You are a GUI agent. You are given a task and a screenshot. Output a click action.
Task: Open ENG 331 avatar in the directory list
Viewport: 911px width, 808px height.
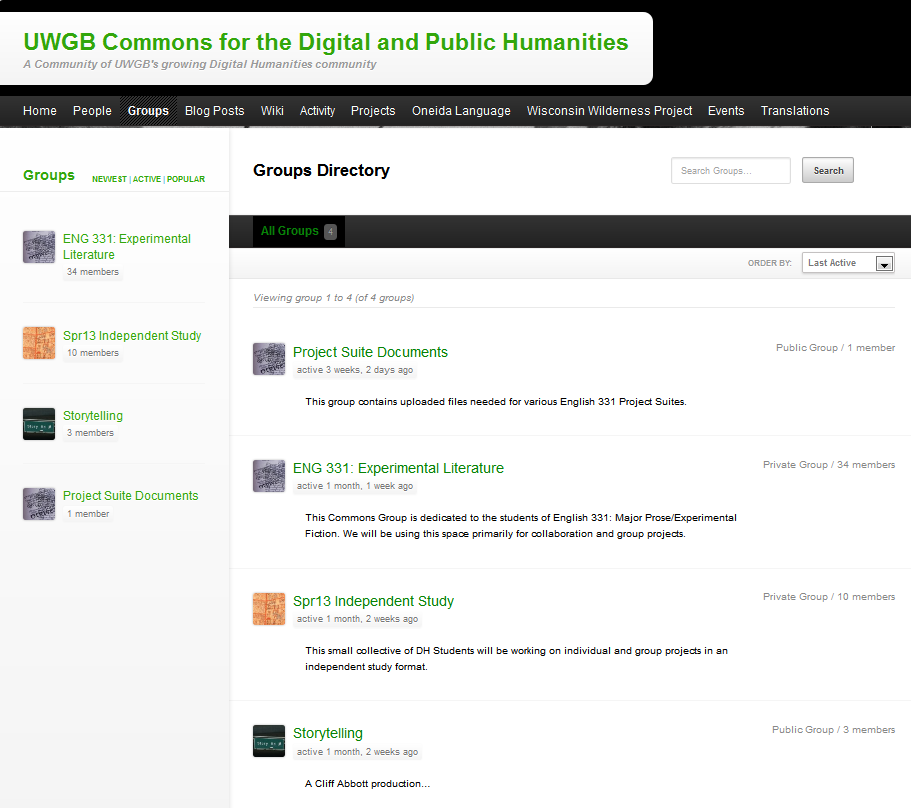[x=269, y=476]
